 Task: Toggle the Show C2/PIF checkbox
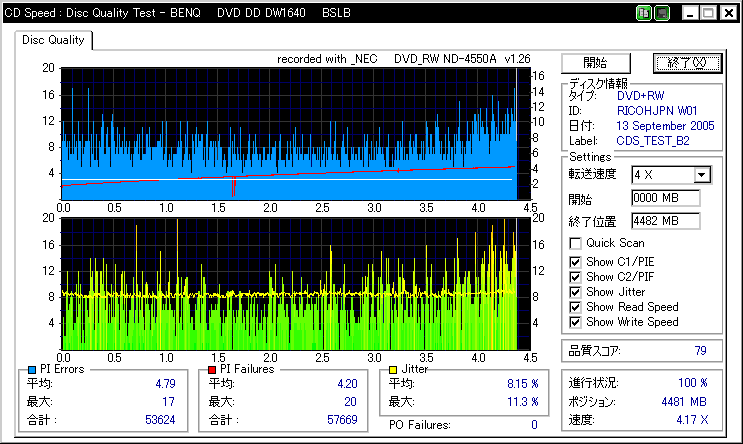[575, 277]
